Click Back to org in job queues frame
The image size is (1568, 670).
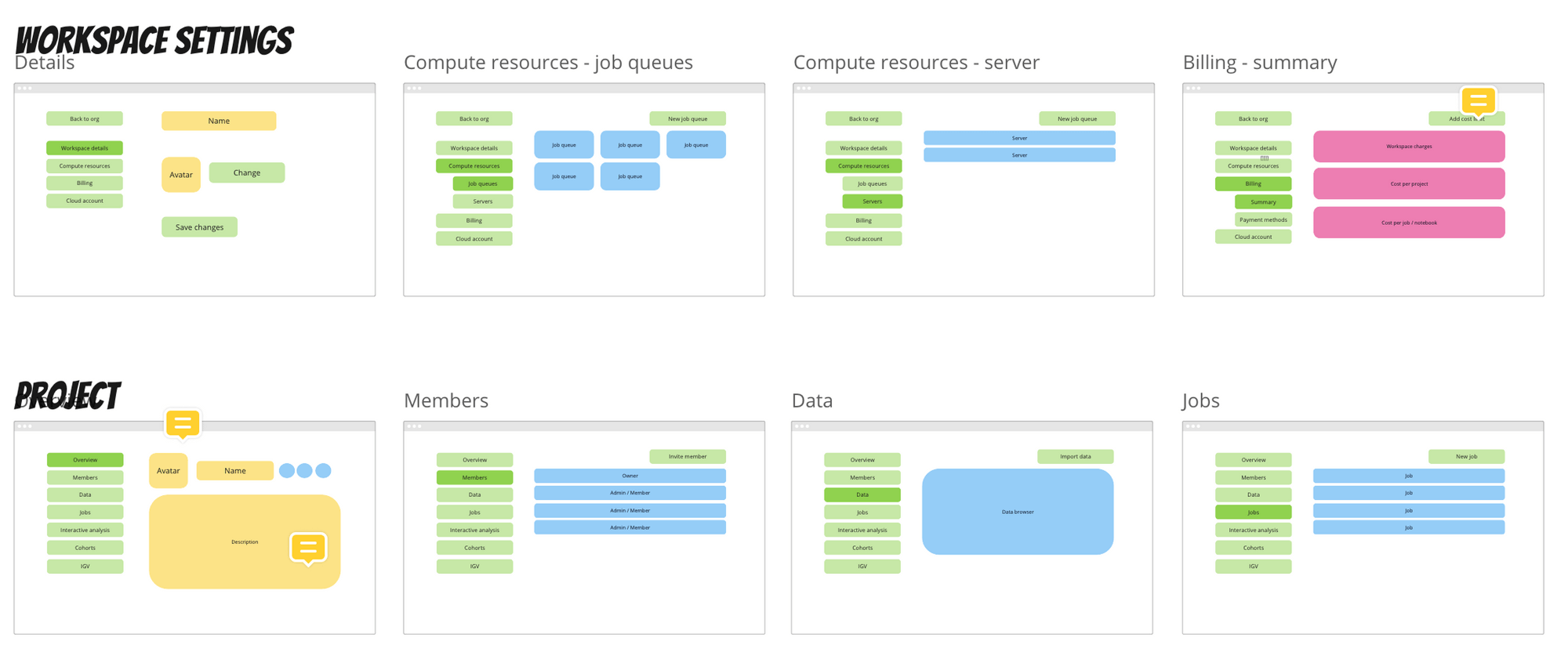[x=474, y=119]
